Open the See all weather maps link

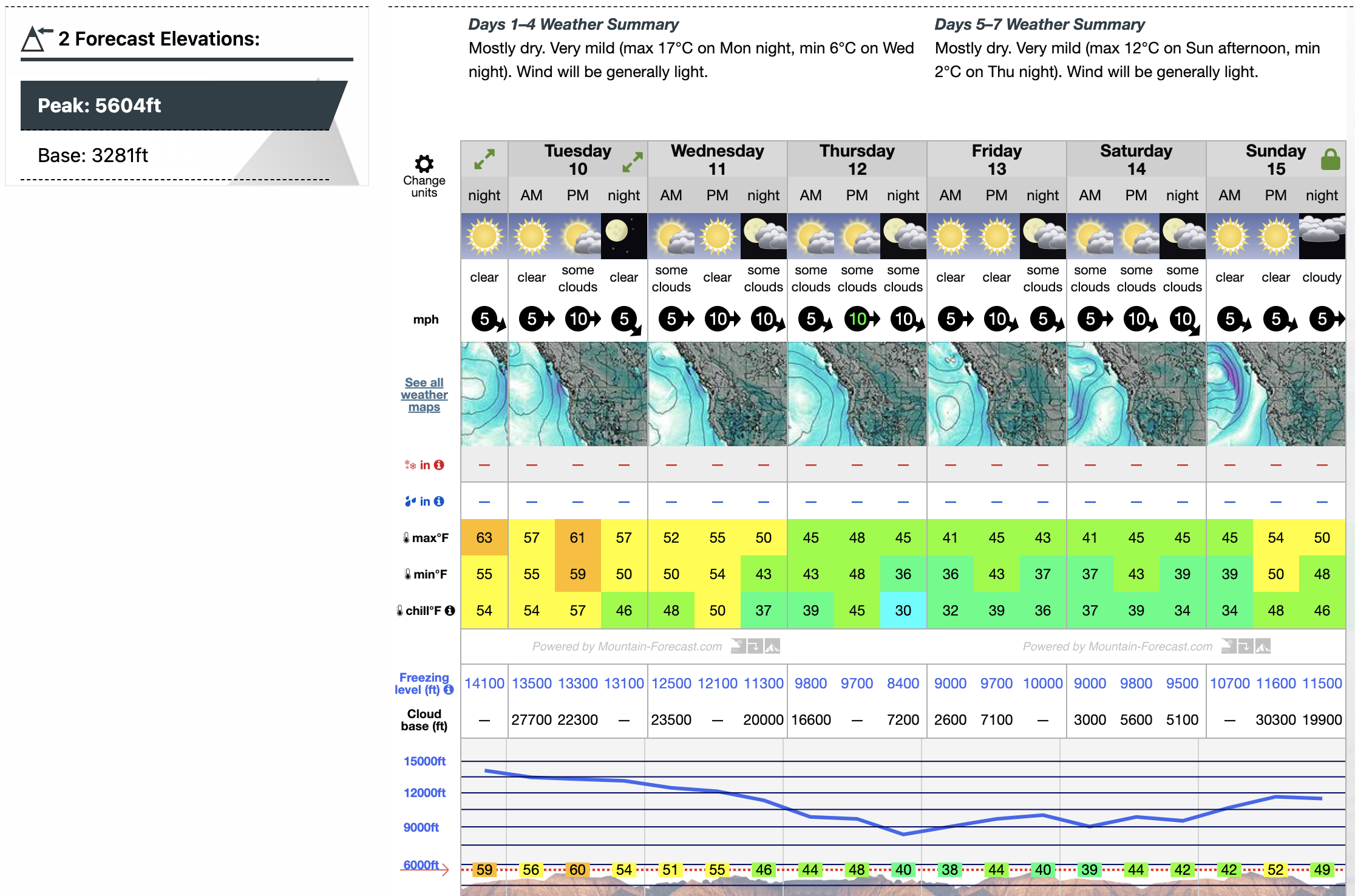pos(424,395)
